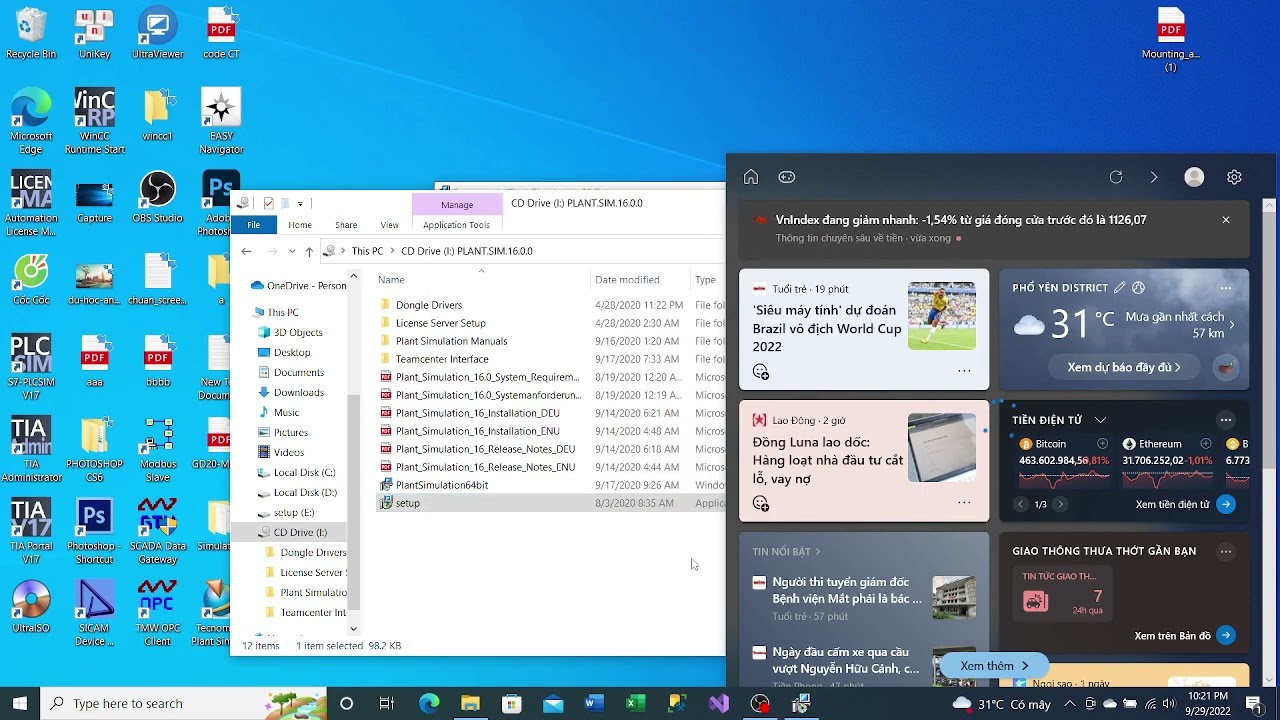Viewport: 1280px width, 720px height.
Task: Open the profile avatar in widgets
Action: point(1194,177)
